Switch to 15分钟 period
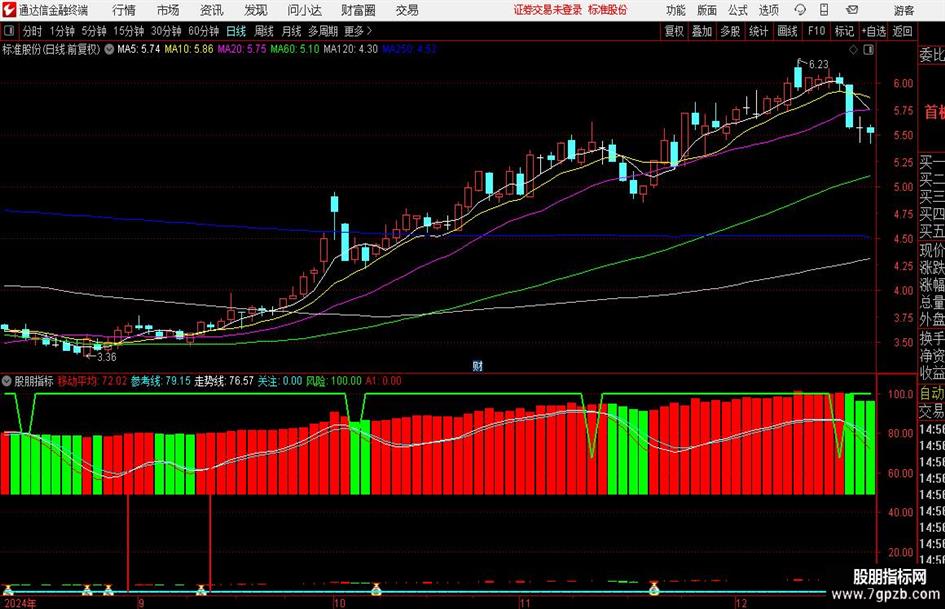Screen dimensions: 945x609 (128, 31)
